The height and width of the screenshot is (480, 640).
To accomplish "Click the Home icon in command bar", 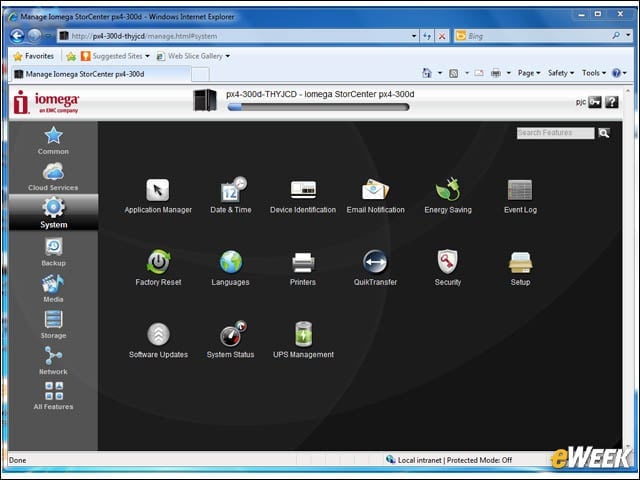I will 427,73.
